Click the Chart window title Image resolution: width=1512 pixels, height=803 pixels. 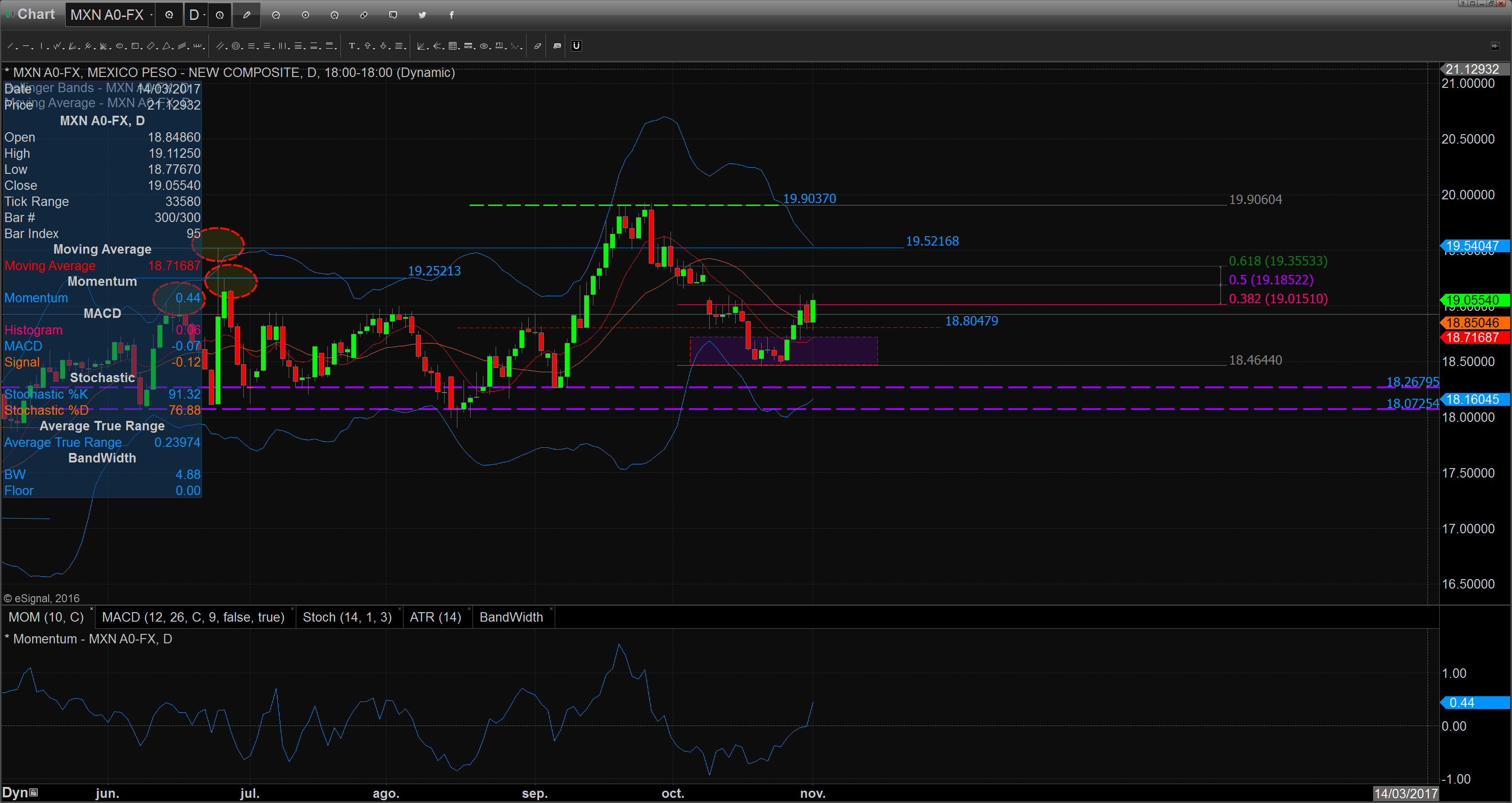click(x=36, y=14)
